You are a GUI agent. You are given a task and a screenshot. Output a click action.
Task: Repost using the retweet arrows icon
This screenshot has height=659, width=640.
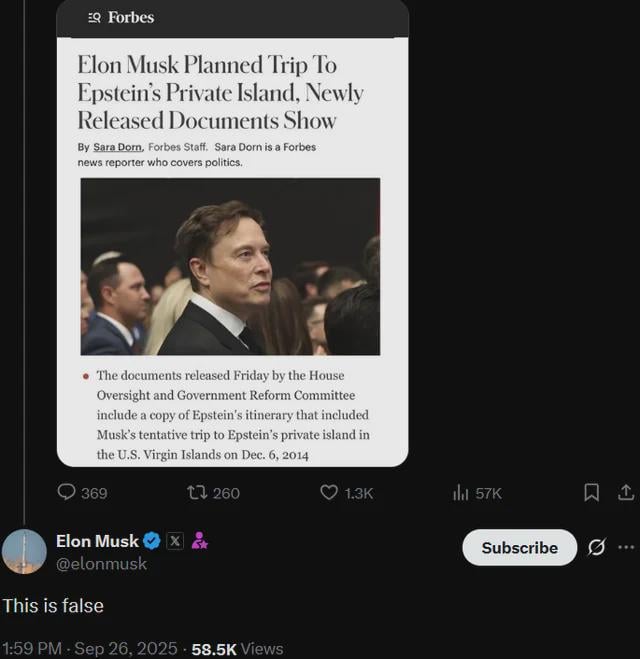197,492
